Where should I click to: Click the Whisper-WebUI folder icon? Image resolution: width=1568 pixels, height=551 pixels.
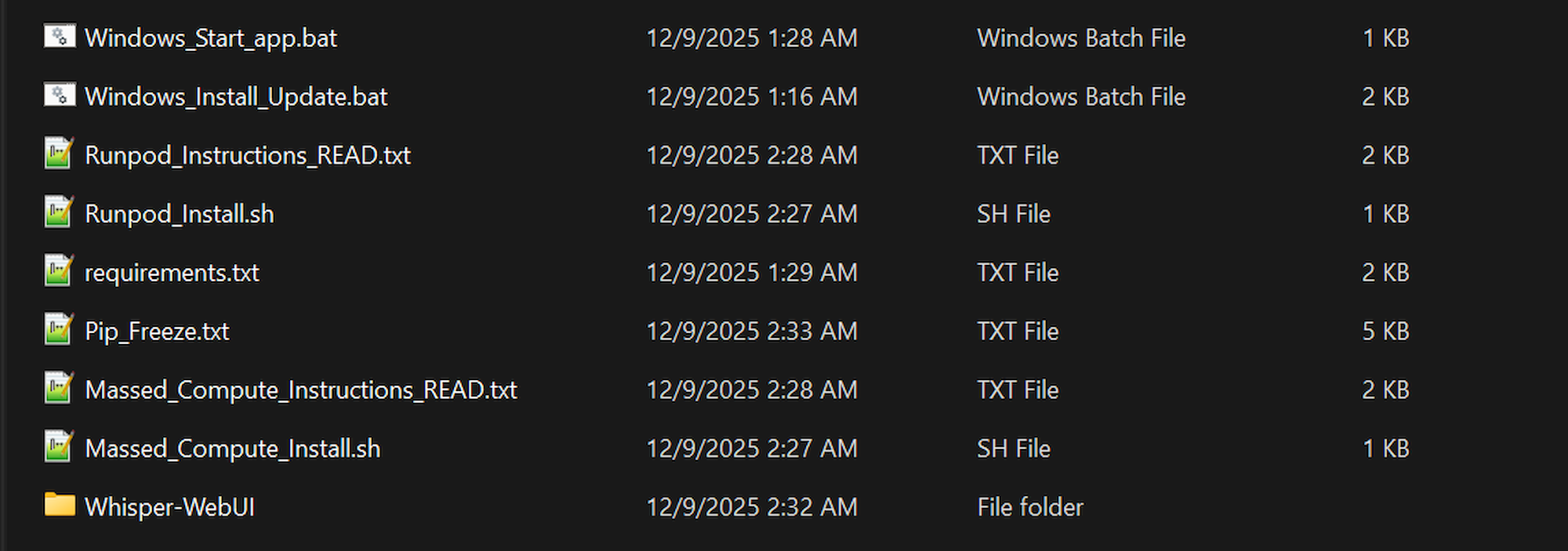[x=60, y=506]
